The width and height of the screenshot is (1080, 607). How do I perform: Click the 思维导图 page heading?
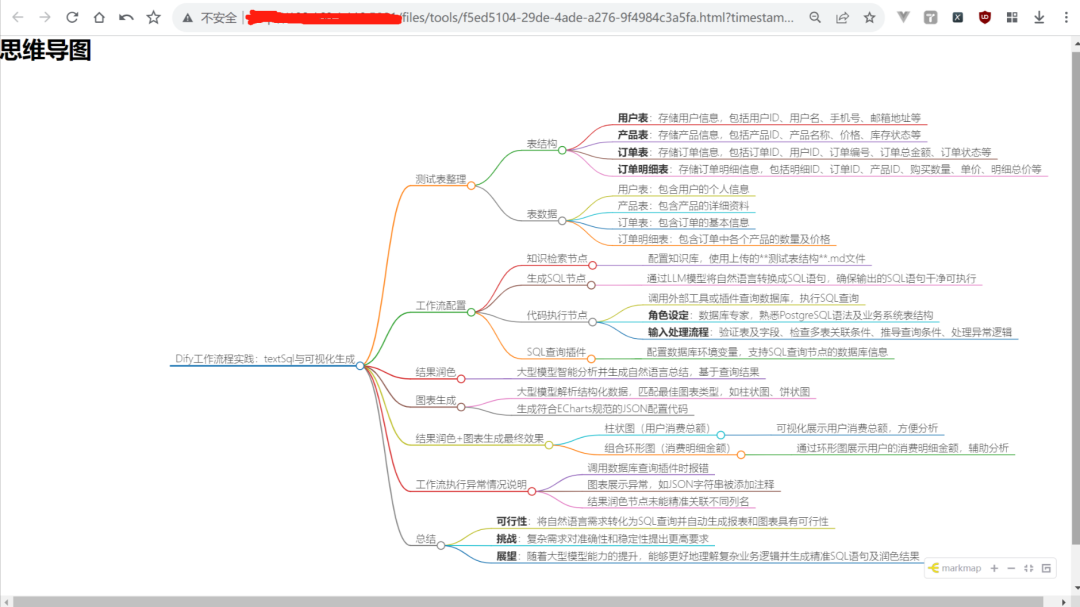click(x=45, y=50)
